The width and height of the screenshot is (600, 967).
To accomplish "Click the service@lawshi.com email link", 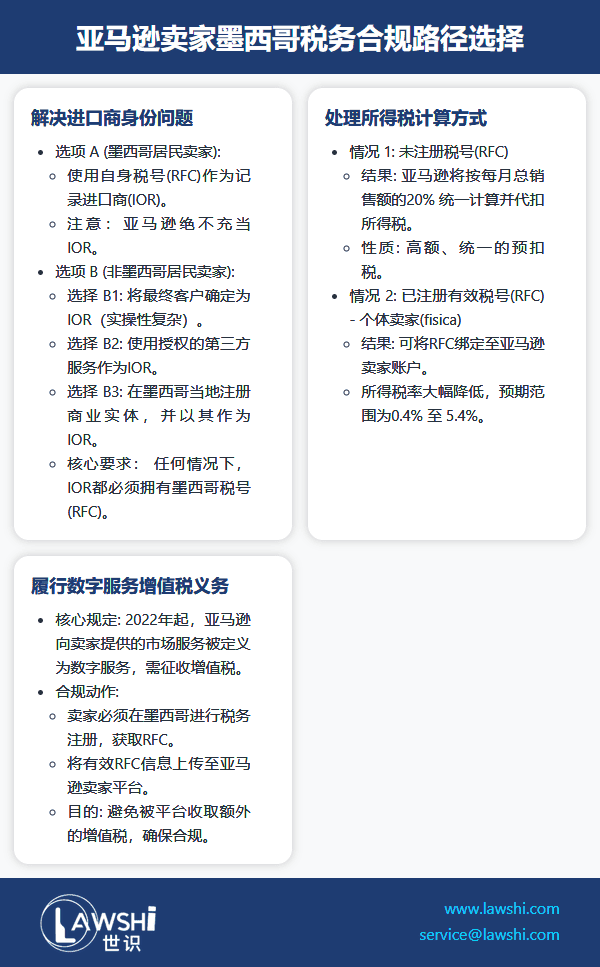I will (x=489, y=935).
